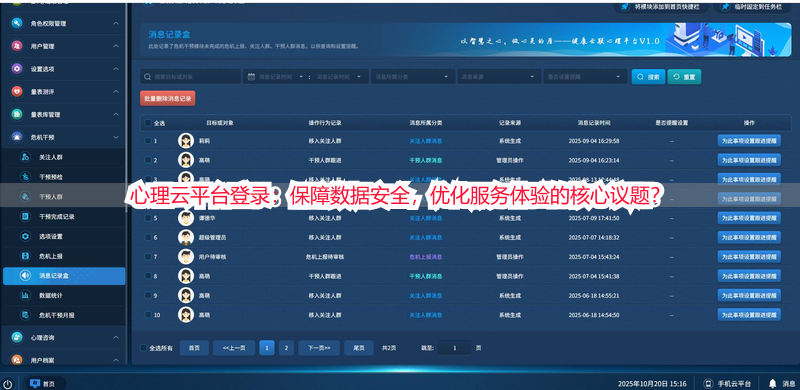Click the 消息记录盒 speaker icon

[25, 276]
